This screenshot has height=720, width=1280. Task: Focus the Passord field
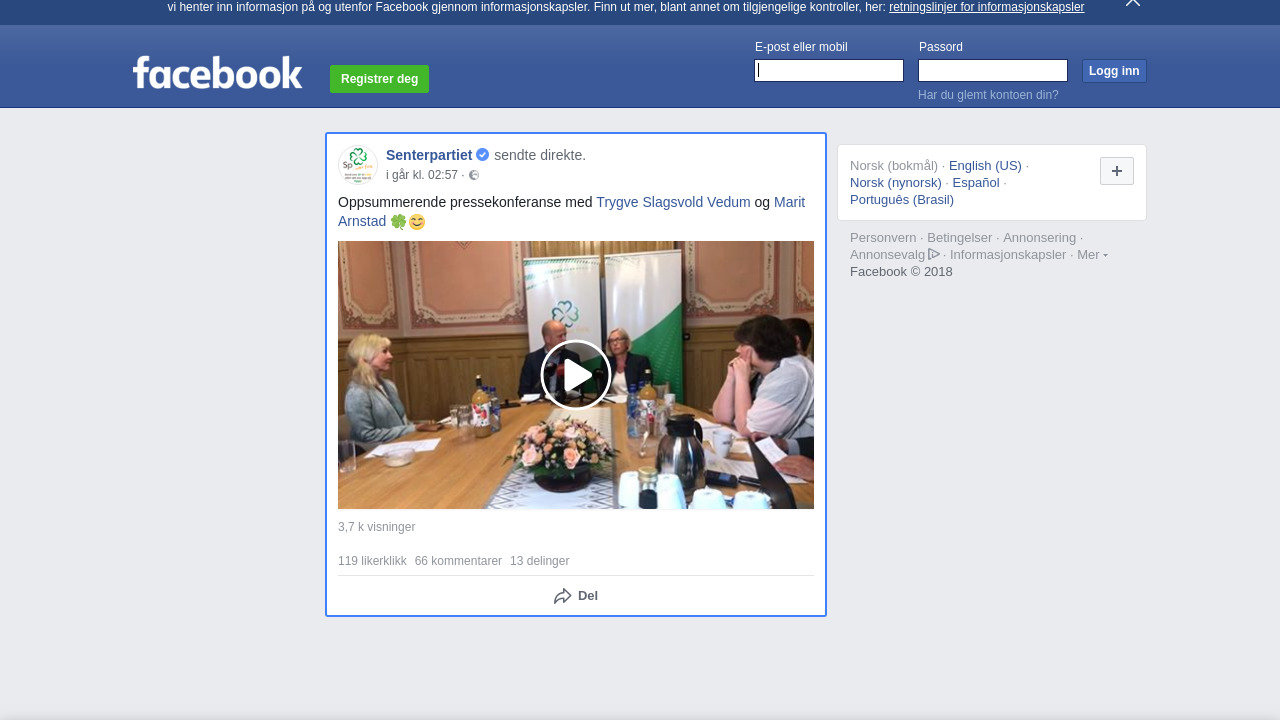(993, 70)
